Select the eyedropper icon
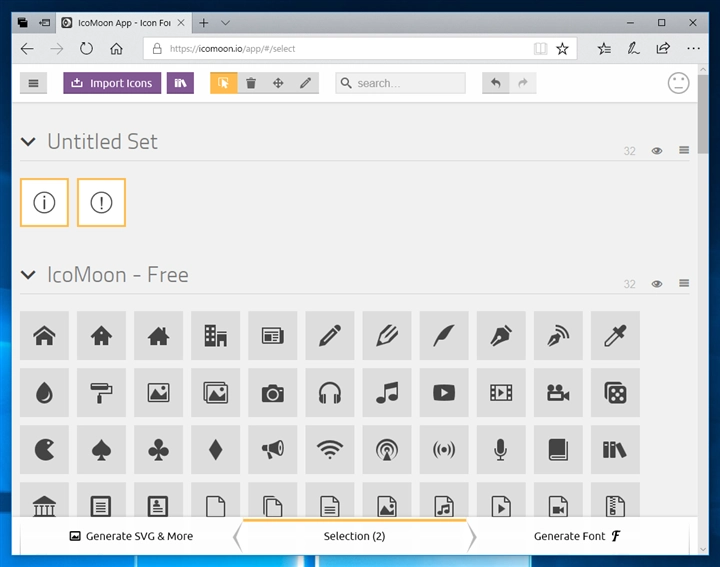 (615, 336)
